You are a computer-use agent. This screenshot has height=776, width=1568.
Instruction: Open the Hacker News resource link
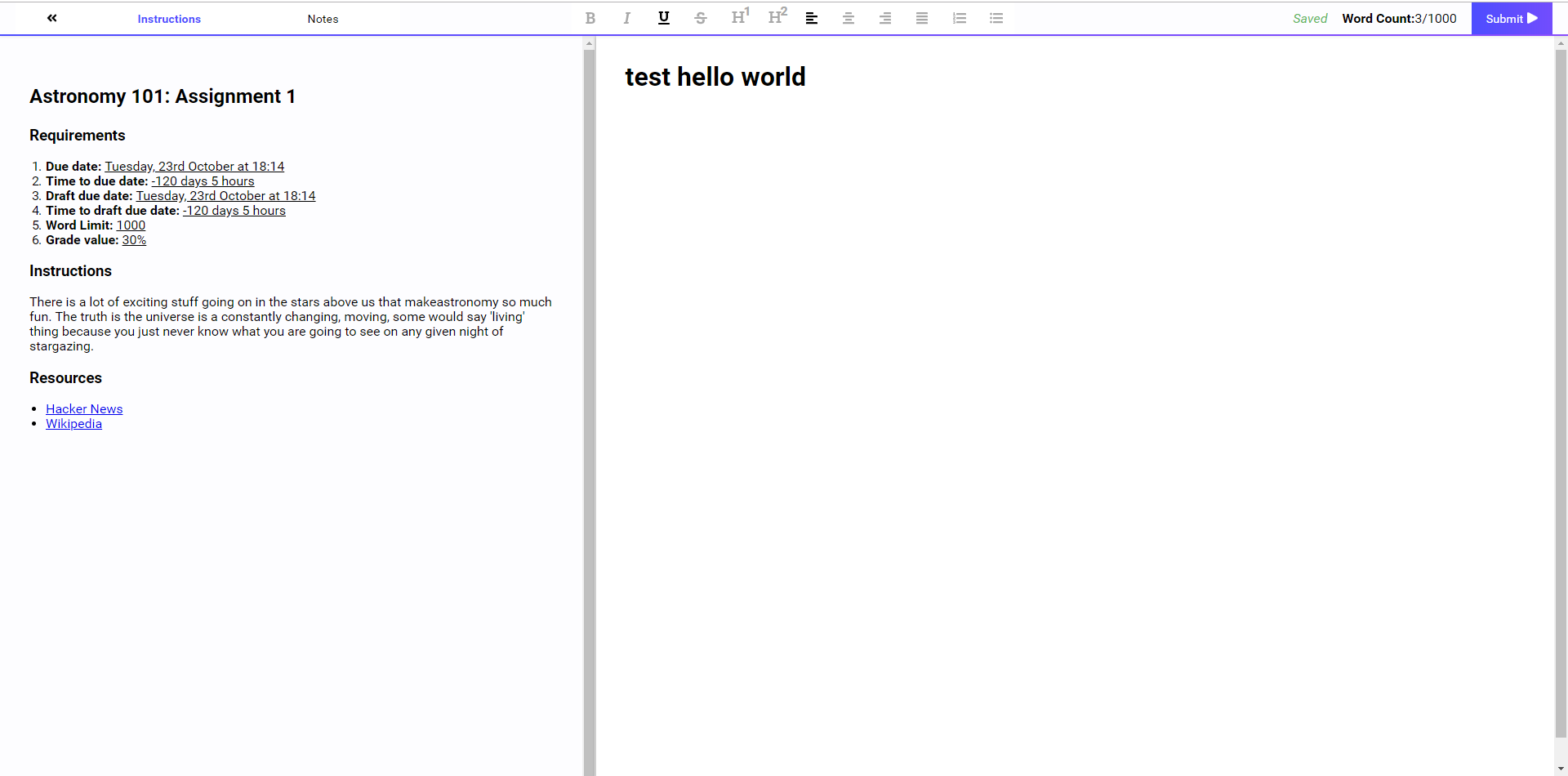click(84, 409)
